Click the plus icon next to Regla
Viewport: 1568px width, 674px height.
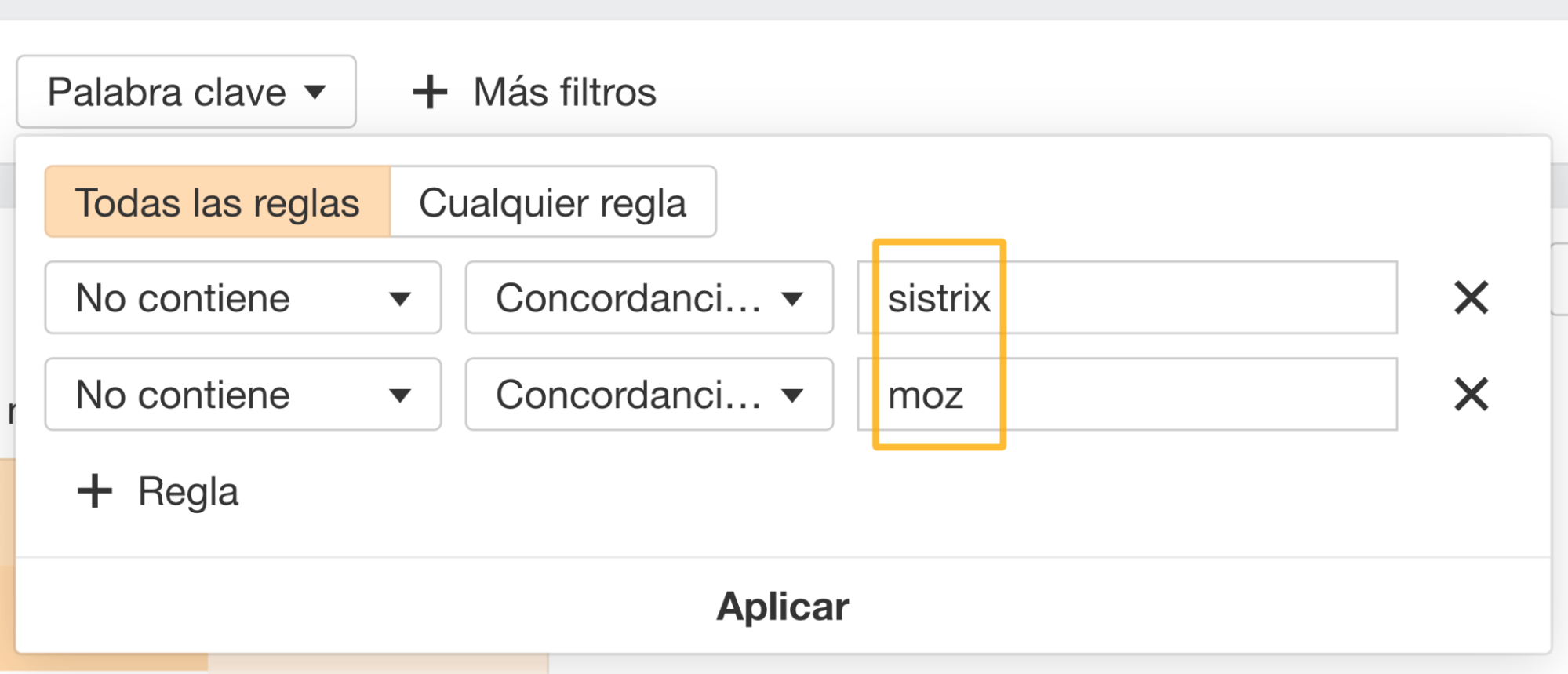[94, 491]
